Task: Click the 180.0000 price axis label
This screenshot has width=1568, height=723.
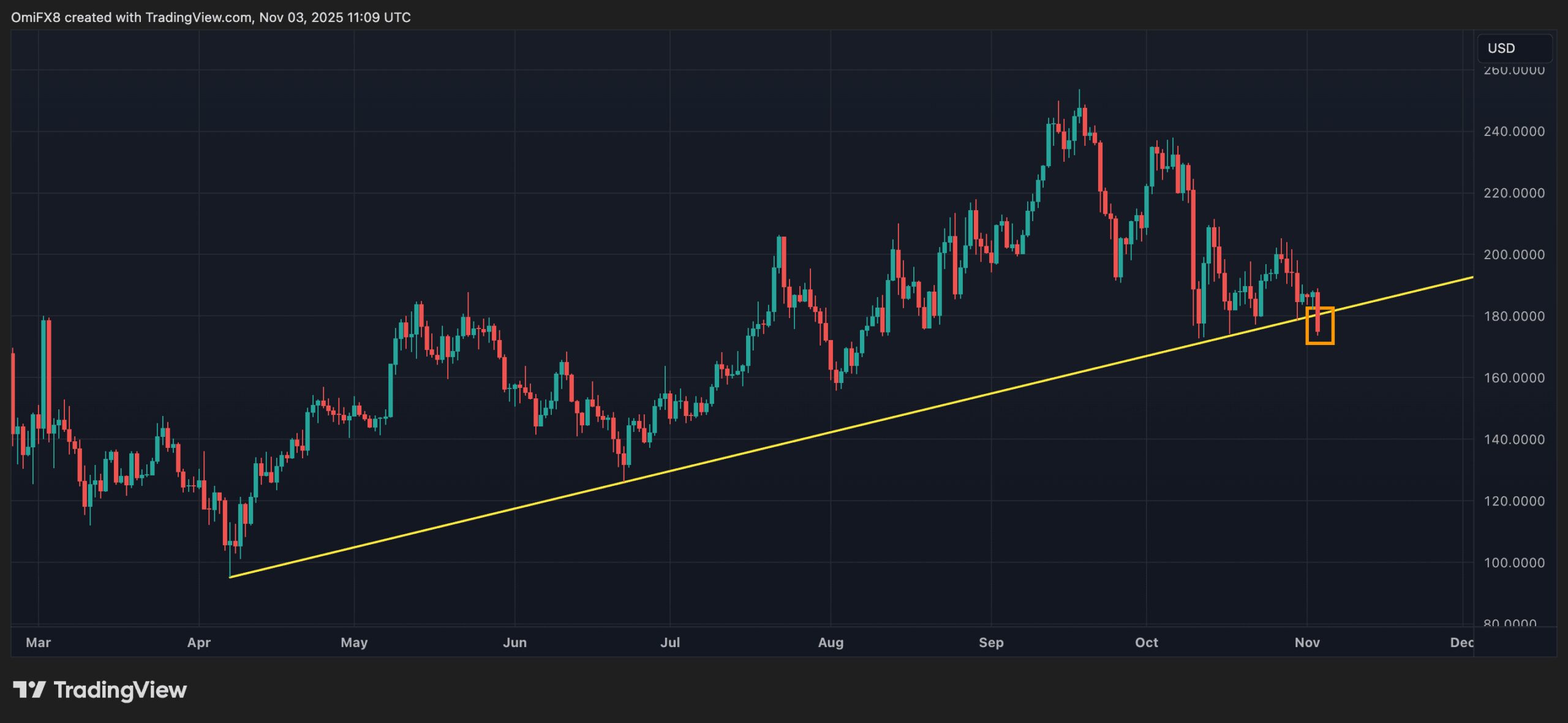Action: pos(1513,316)
